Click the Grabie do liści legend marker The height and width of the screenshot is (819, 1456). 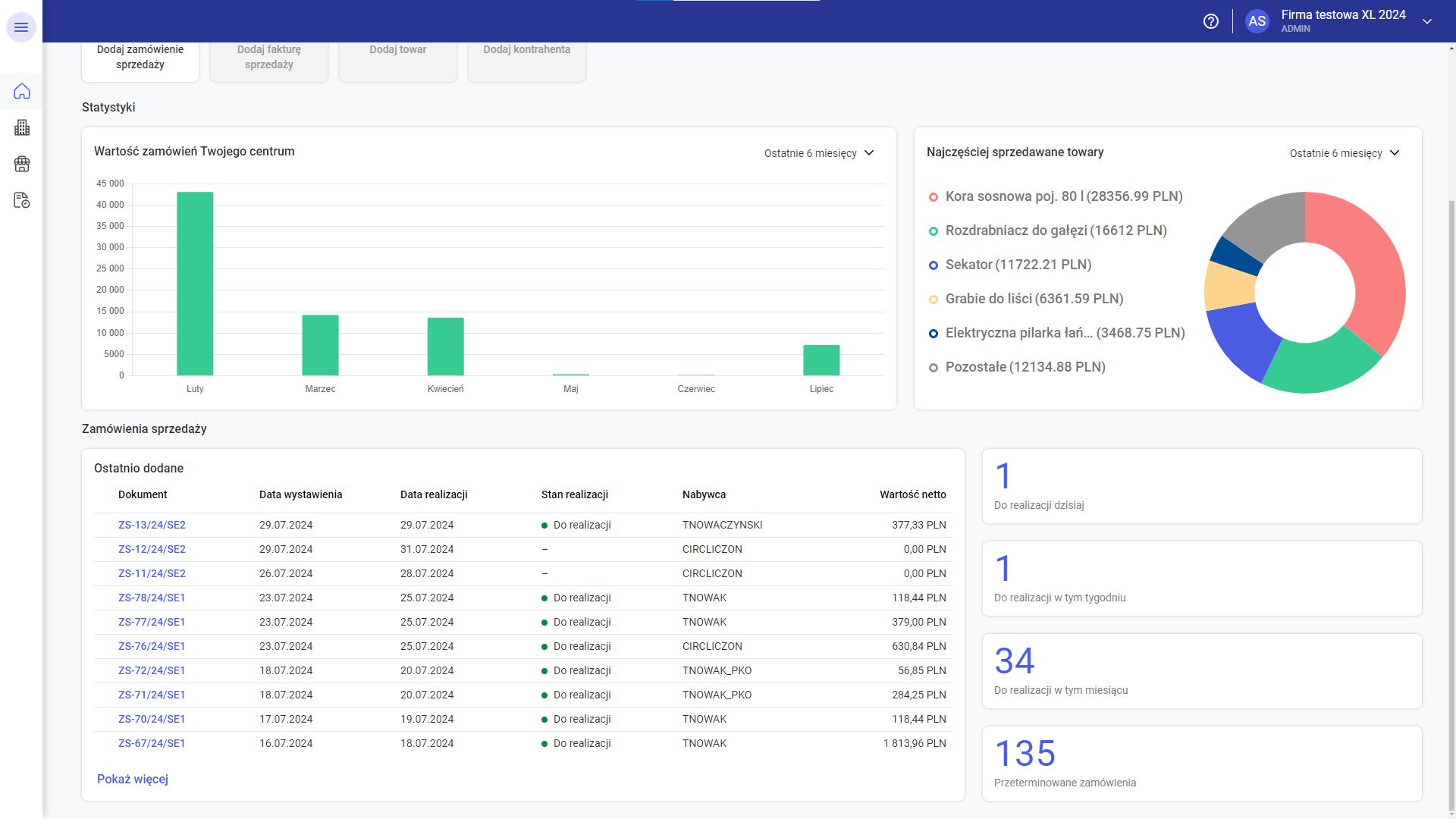(934, 300)
